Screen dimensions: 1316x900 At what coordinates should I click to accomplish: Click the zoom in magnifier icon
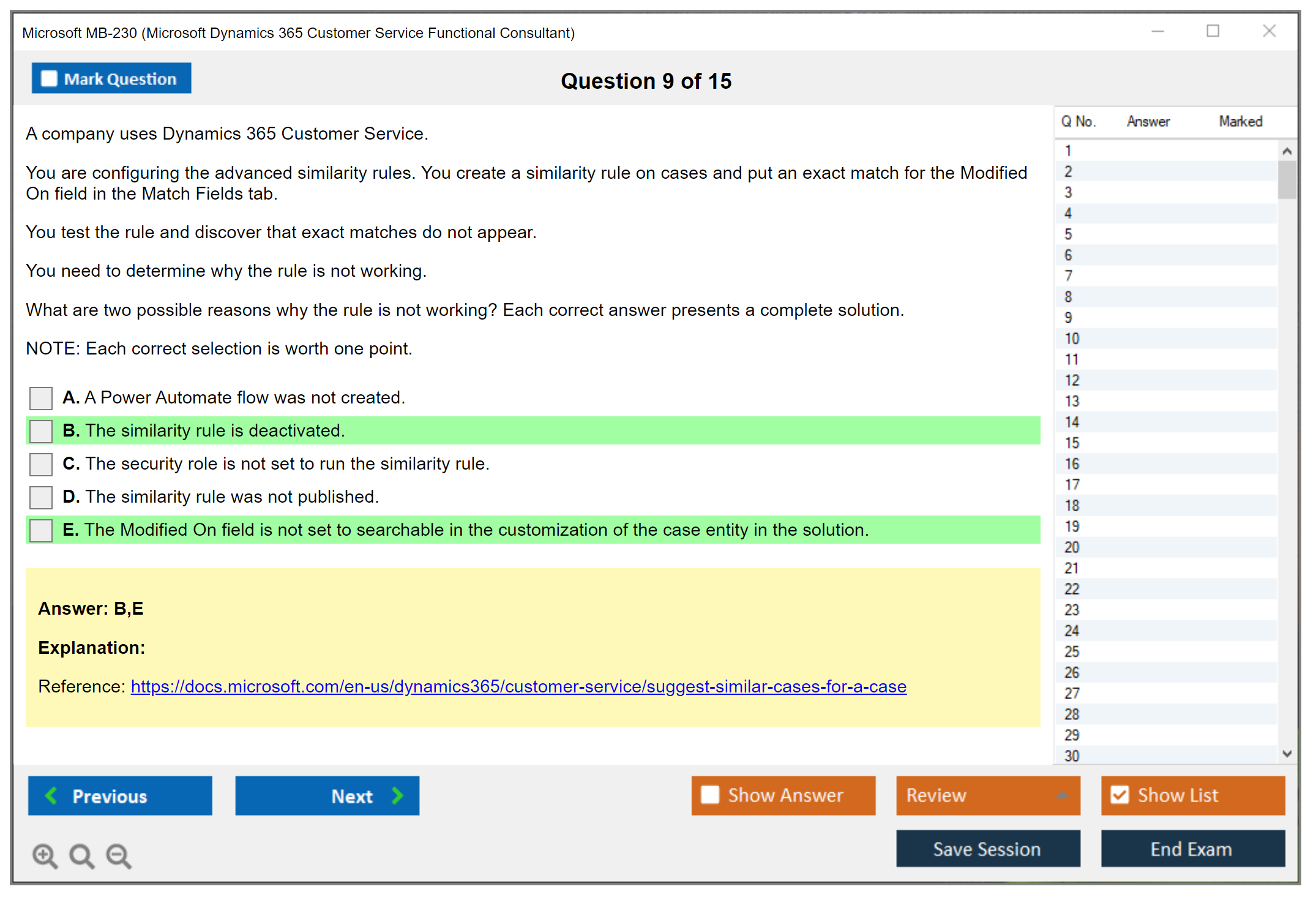tap(45, 855)
